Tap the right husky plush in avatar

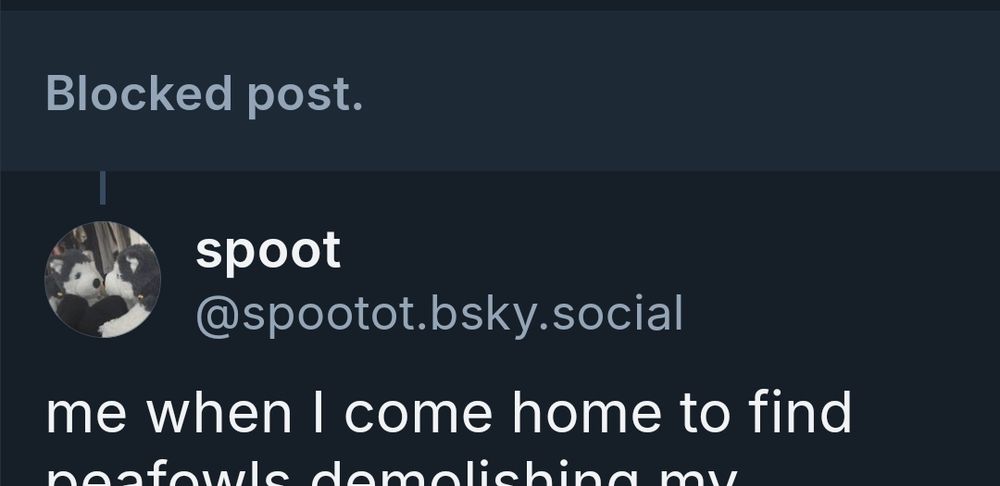tap(131, 288)
